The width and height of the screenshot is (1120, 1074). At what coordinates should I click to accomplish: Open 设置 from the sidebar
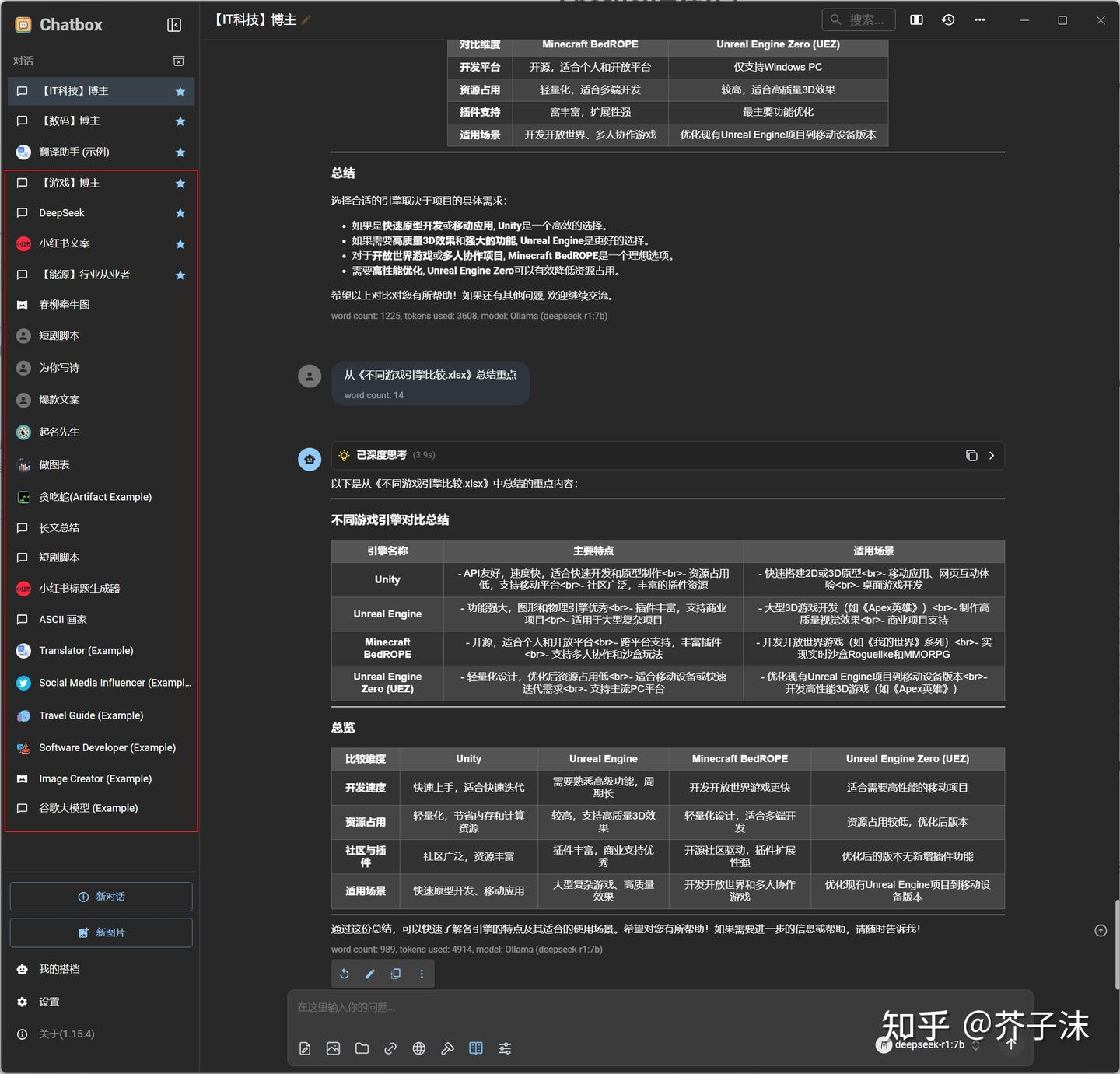[48, 1002]
